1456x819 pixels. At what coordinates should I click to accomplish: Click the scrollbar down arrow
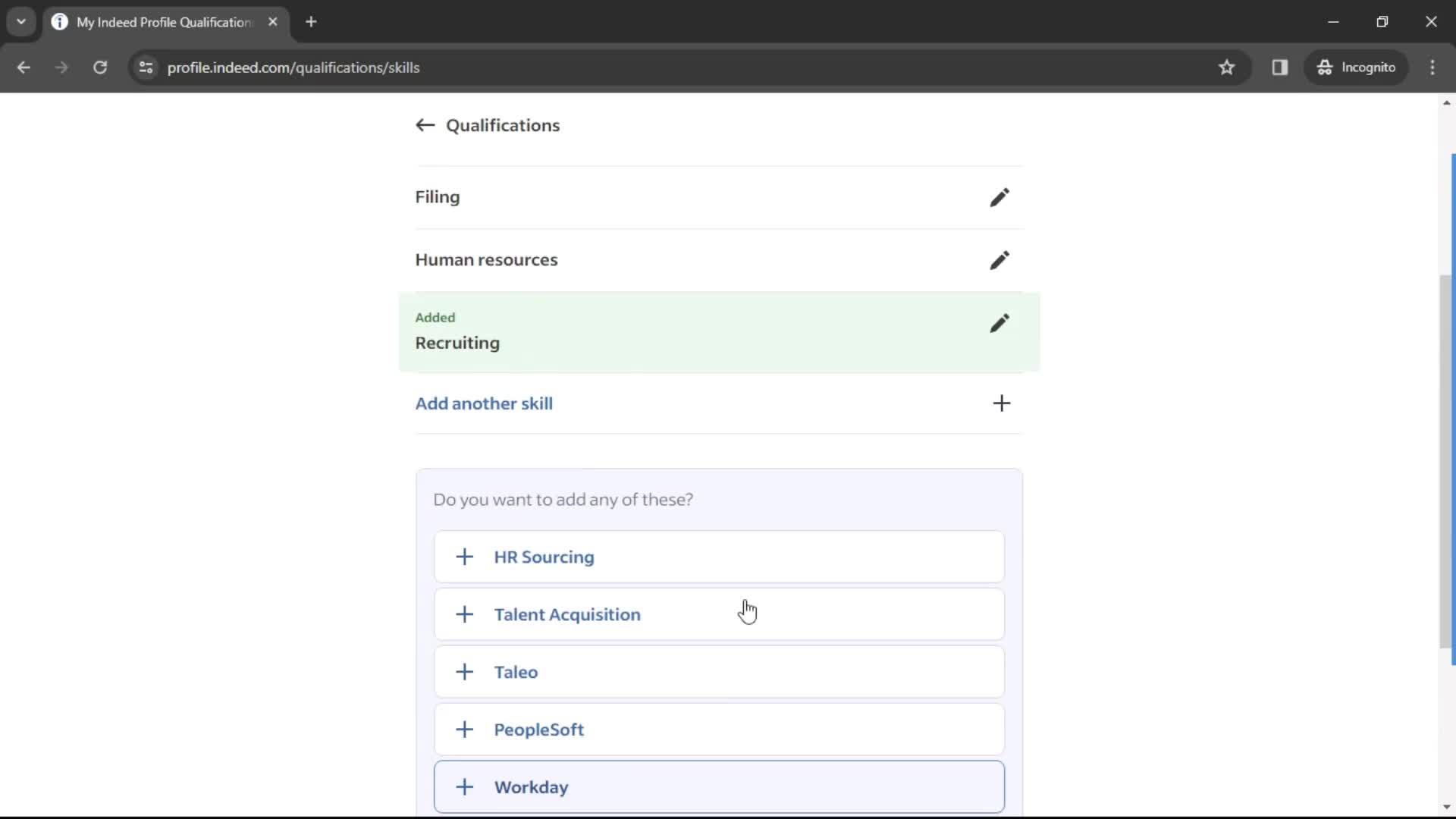coord(1447,808)
